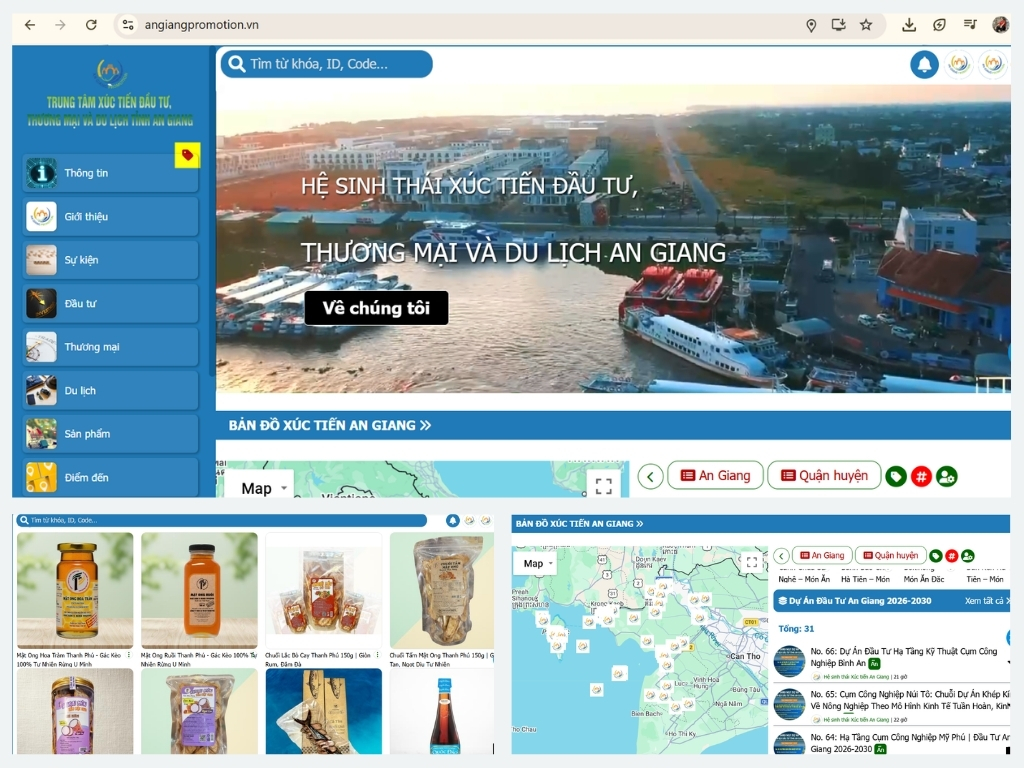Click the large Quận huyện button in upper toolbar
Image resolution: width=1024 pixels, height=768 pixels.
[x=824, y=476]
